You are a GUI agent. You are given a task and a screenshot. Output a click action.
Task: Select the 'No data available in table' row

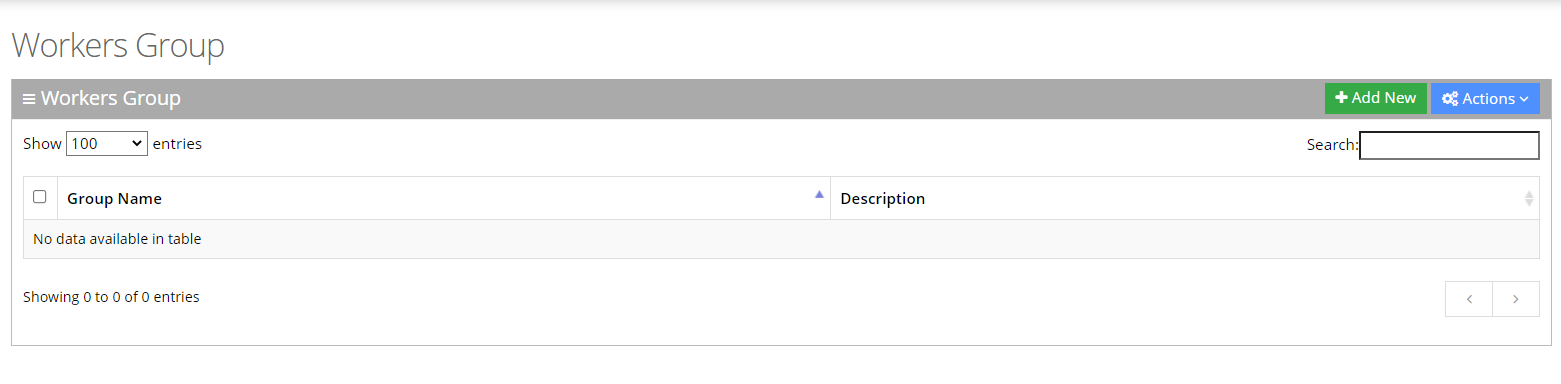pos(781,239)
